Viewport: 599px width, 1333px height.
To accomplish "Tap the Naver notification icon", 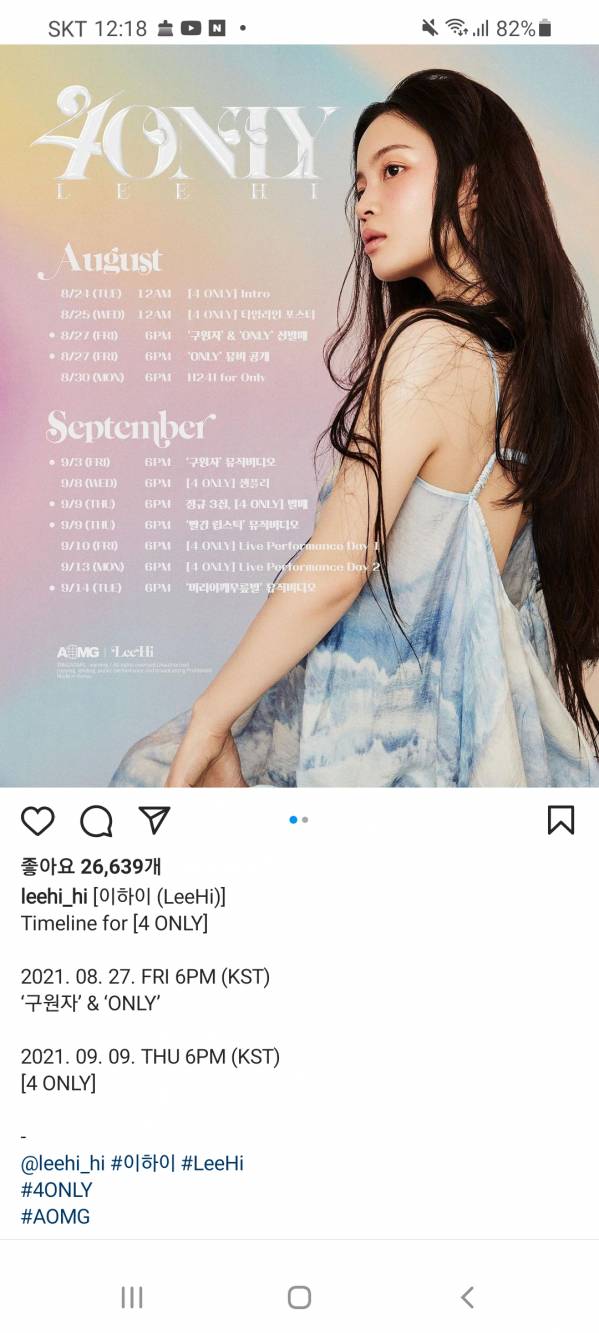I will [x=217, y=29].
